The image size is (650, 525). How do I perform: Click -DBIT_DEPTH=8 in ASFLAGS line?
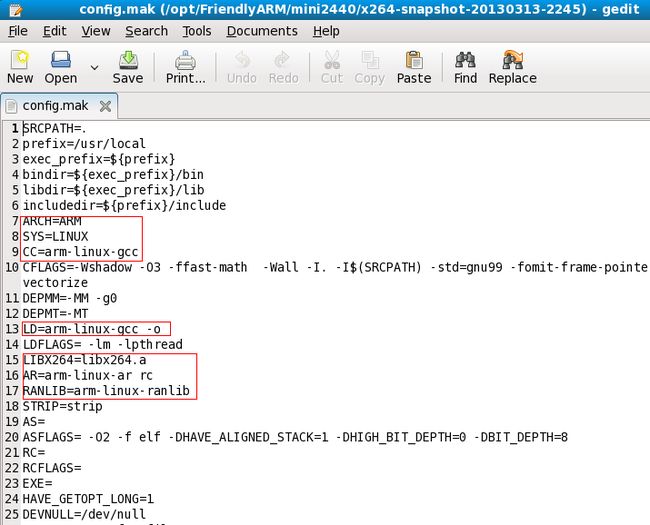[521, 437]
